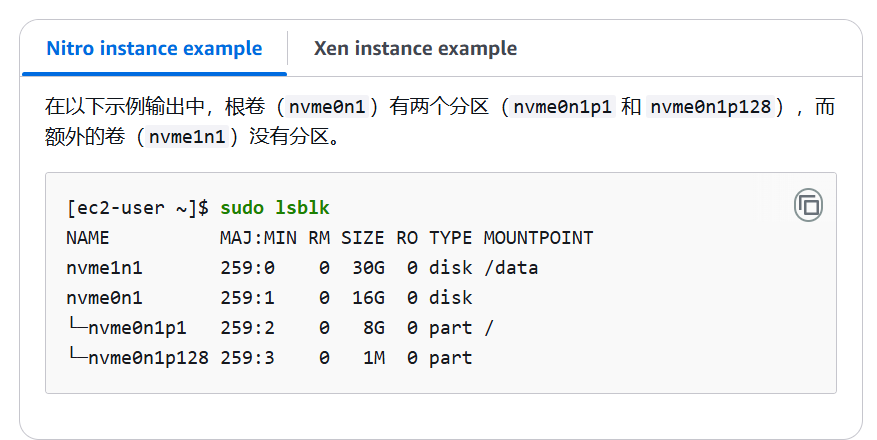Click the [ec2-user ~]$ prompt text
This screenshot has width=877, height=440.
click(x=138, y=208)
